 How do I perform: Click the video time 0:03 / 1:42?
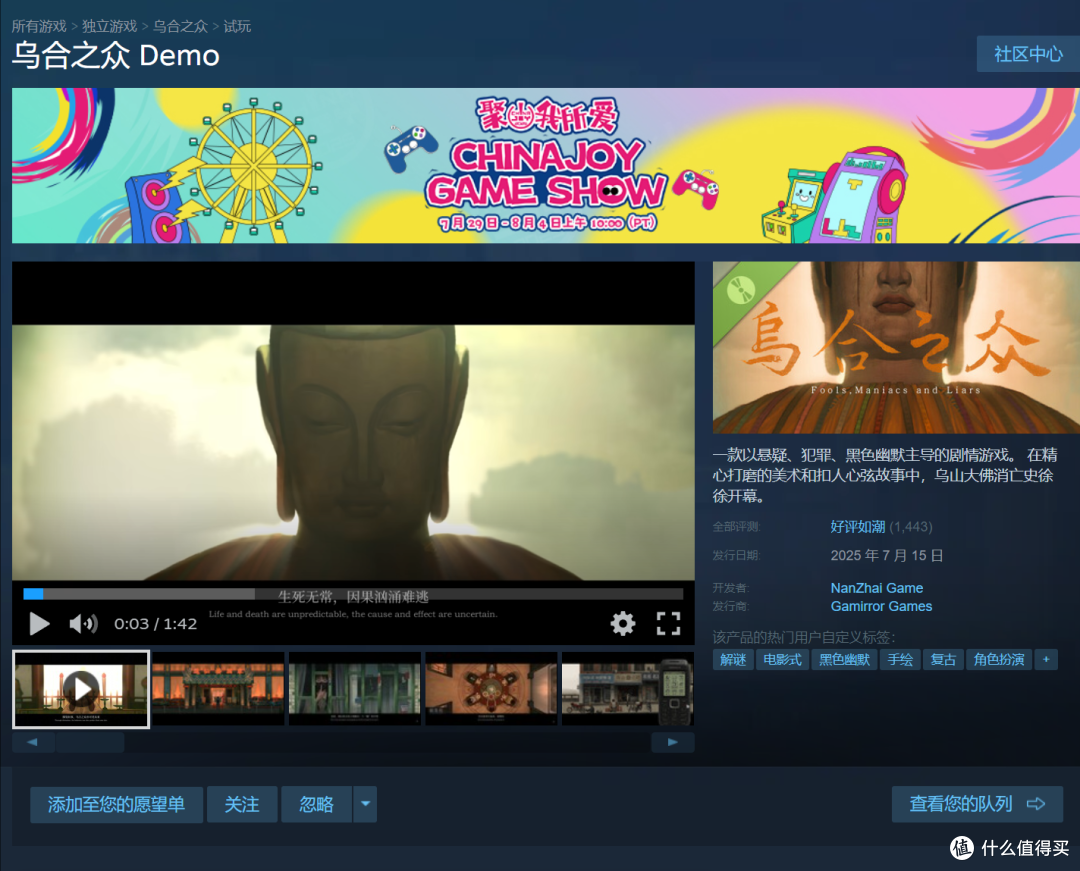(x=156, y=624)
